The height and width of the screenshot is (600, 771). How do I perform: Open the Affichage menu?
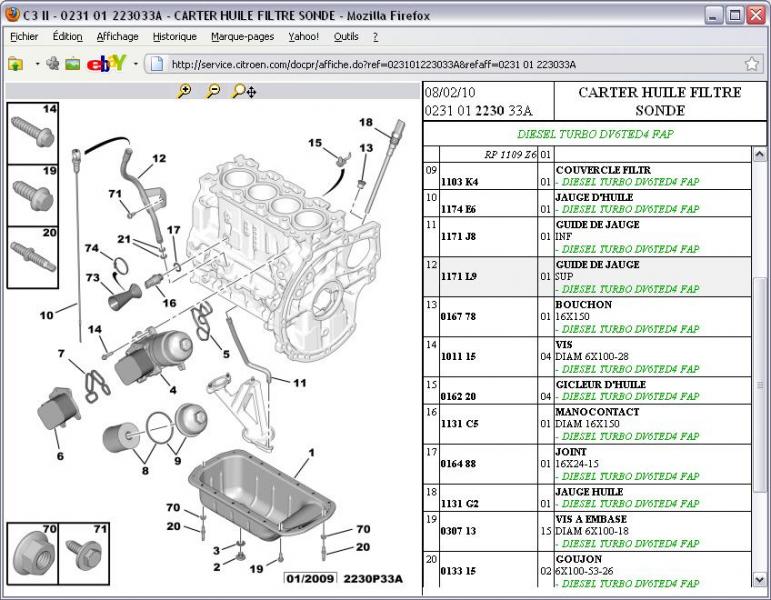pos(118,36)
